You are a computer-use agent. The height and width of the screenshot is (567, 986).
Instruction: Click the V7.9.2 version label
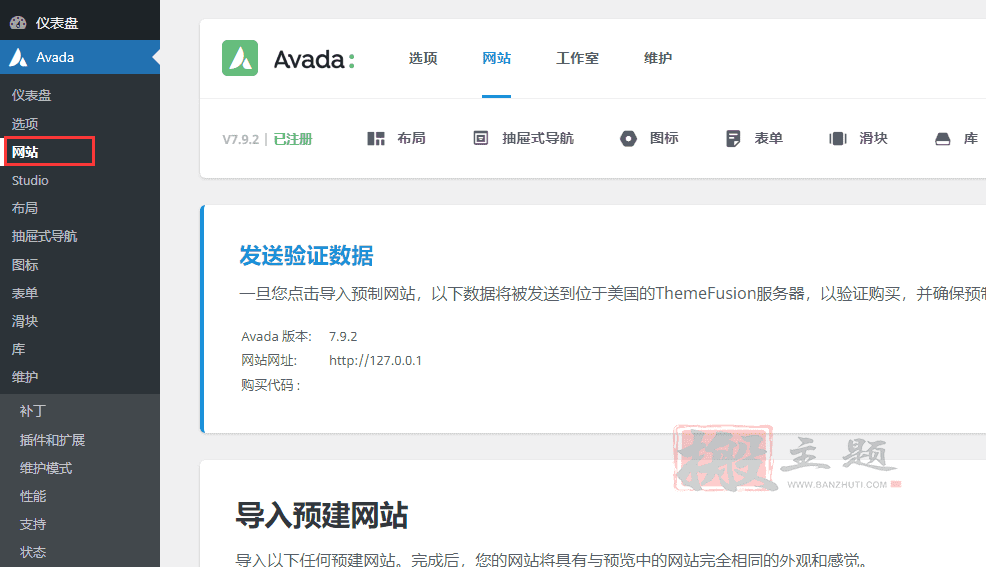click(x=240, y=140)
